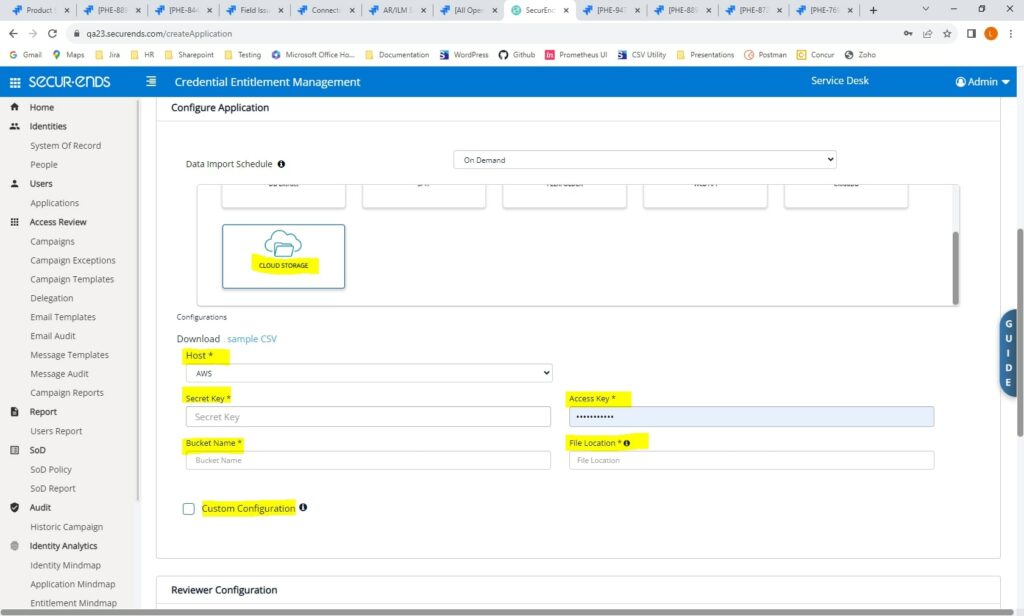Go back with the browser back arrow

[x=14, y=33]
